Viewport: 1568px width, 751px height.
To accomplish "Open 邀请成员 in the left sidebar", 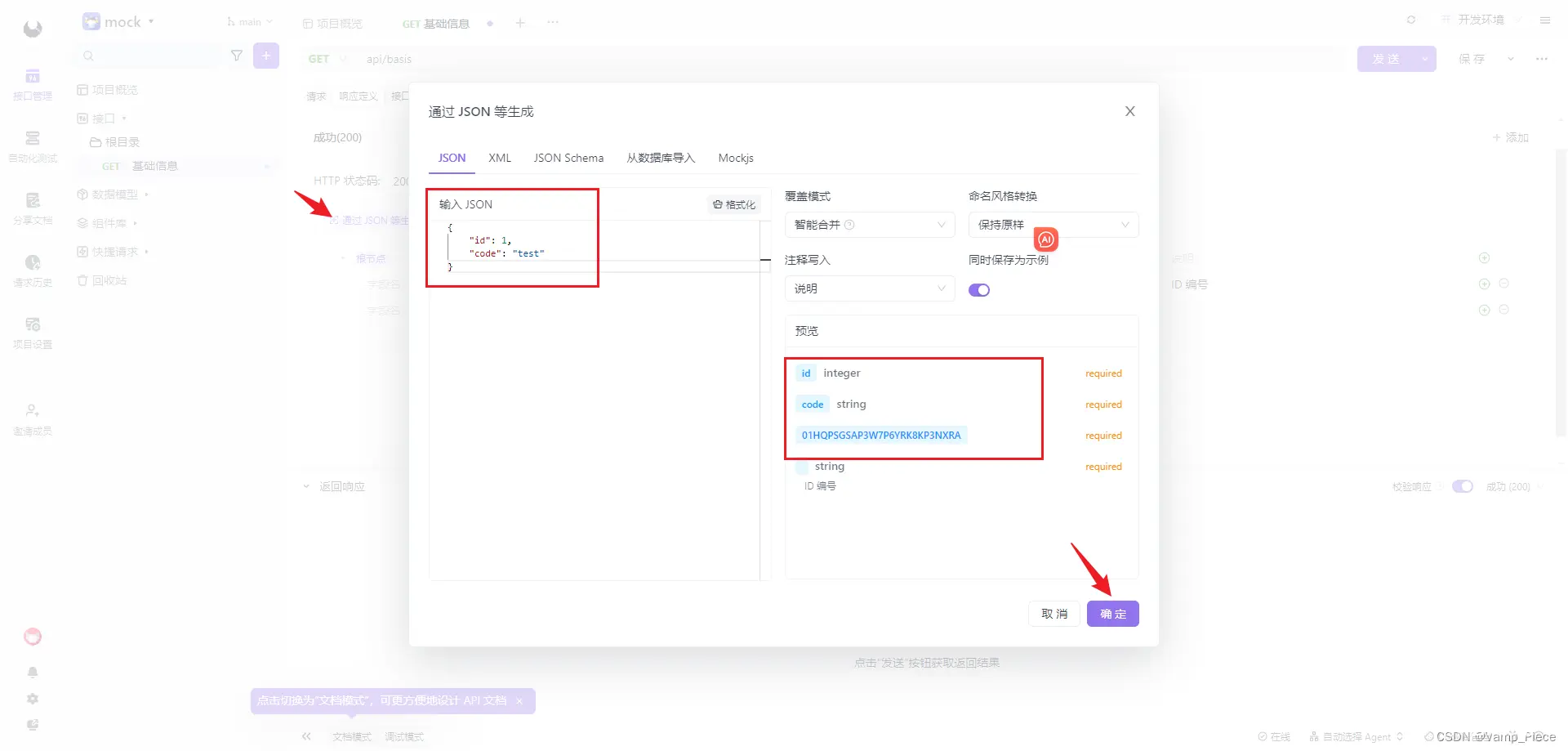I will [x=33, y=420].
